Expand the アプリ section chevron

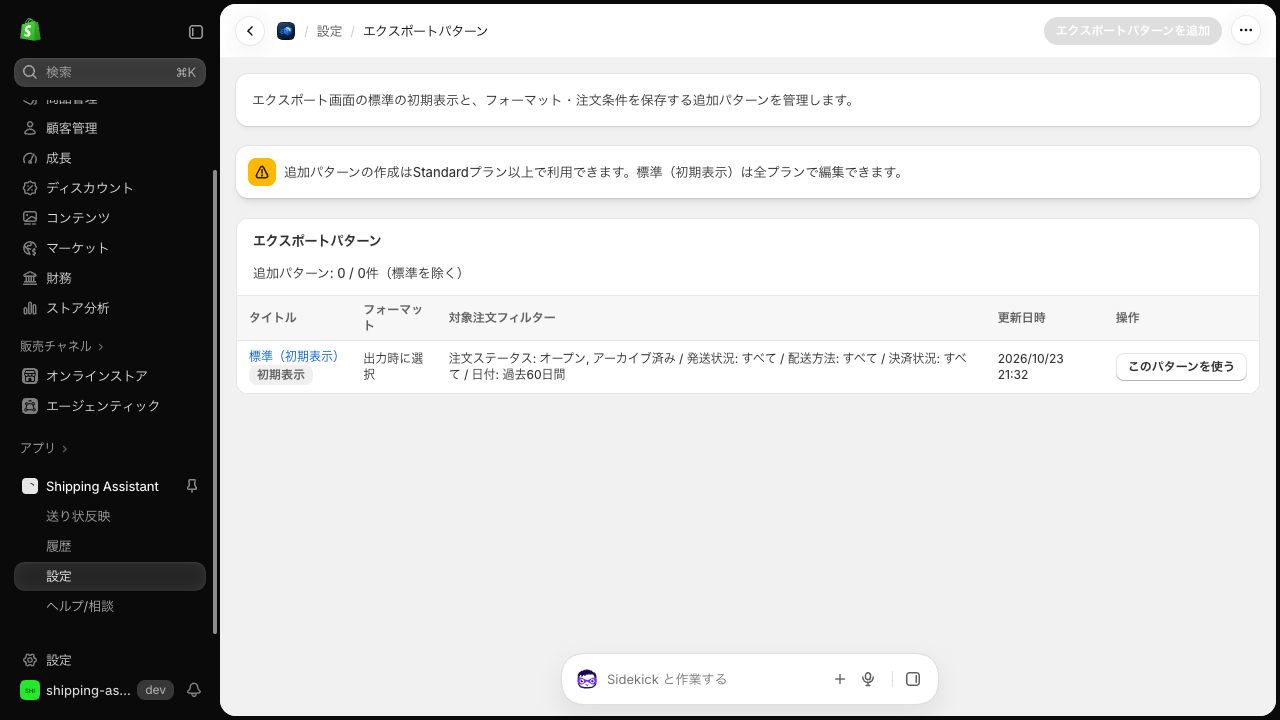65,448
